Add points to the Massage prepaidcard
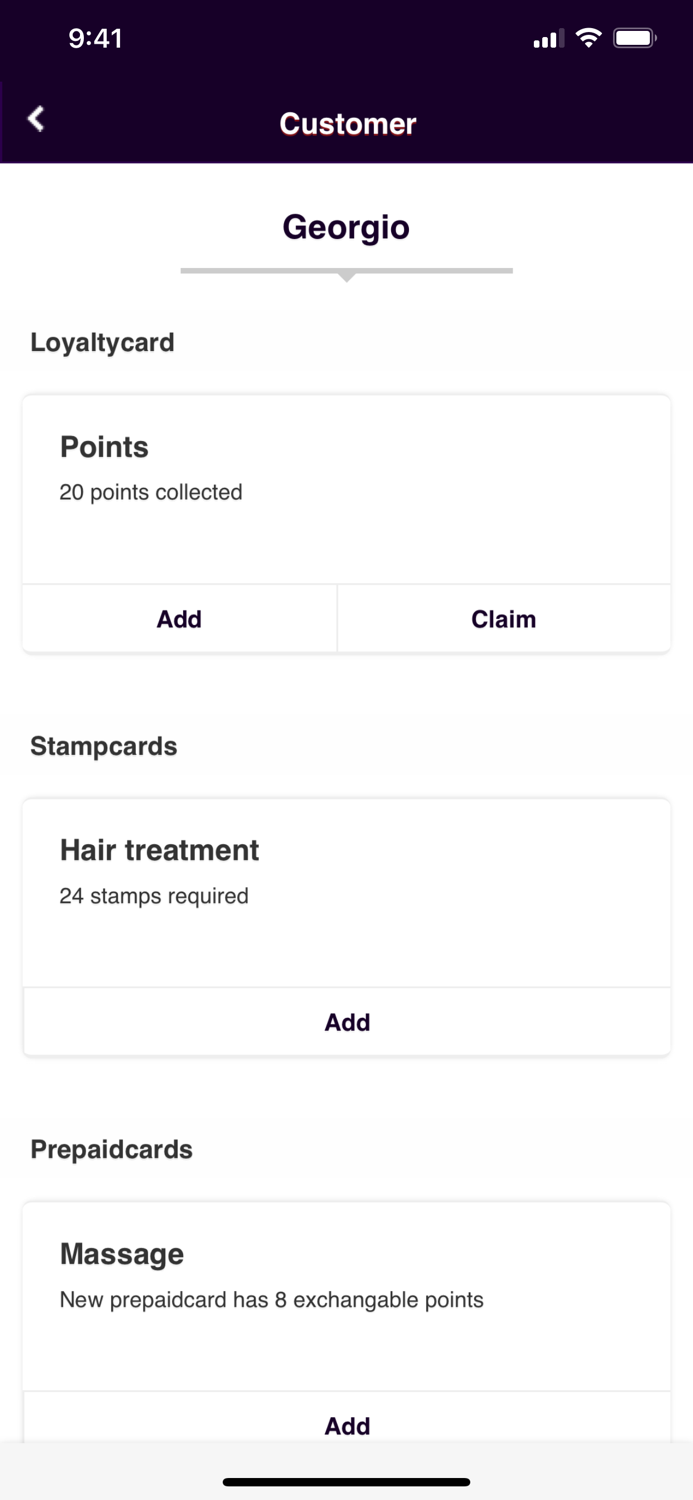This screenshot has width=693, height=1500. [347, 1425]
